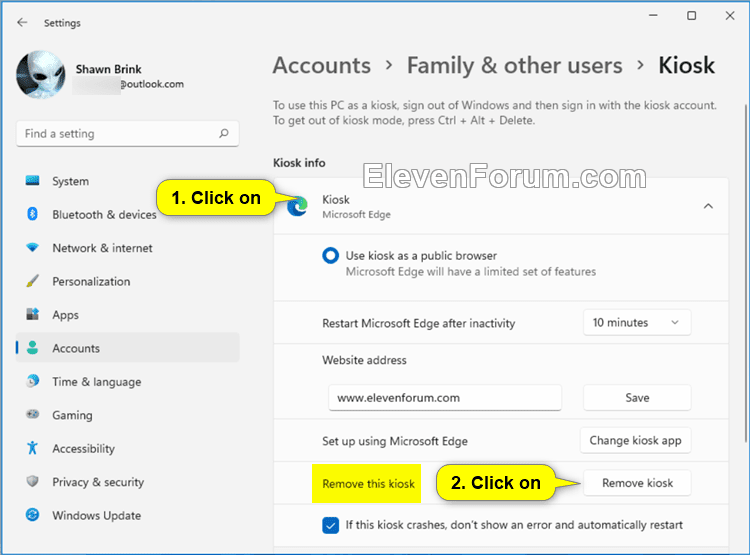
Task: Click the Time & language globe icon
Action: point(33,381)
